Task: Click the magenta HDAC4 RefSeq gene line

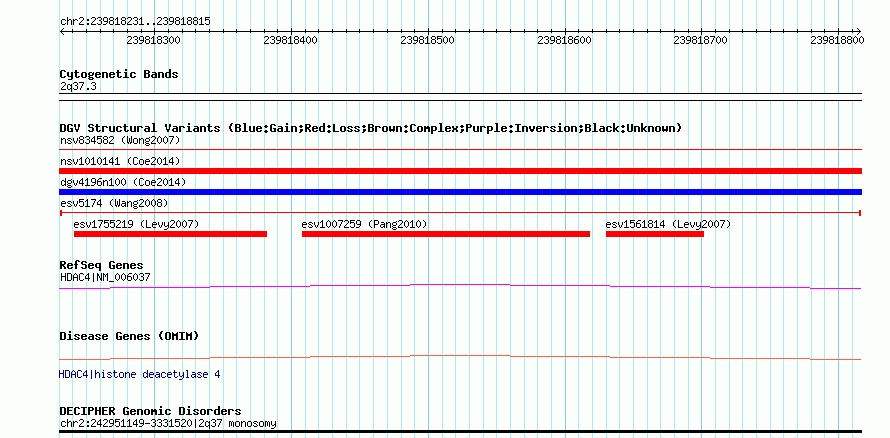Action: (460, 287)
